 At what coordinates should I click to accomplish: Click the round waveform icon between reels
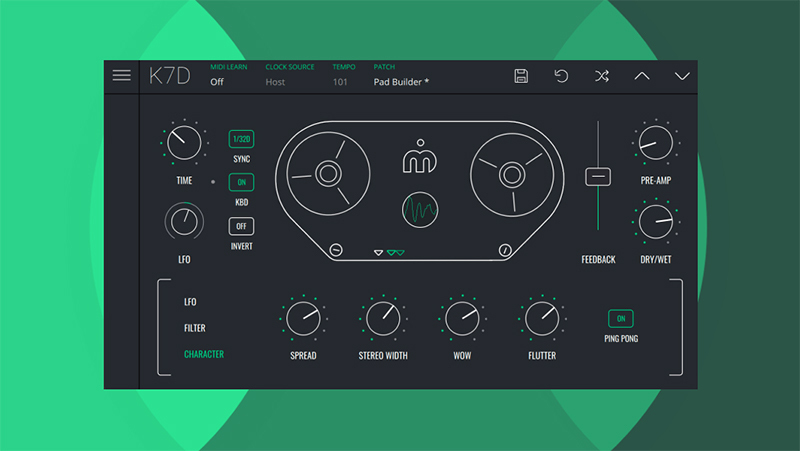coord(420,211)
